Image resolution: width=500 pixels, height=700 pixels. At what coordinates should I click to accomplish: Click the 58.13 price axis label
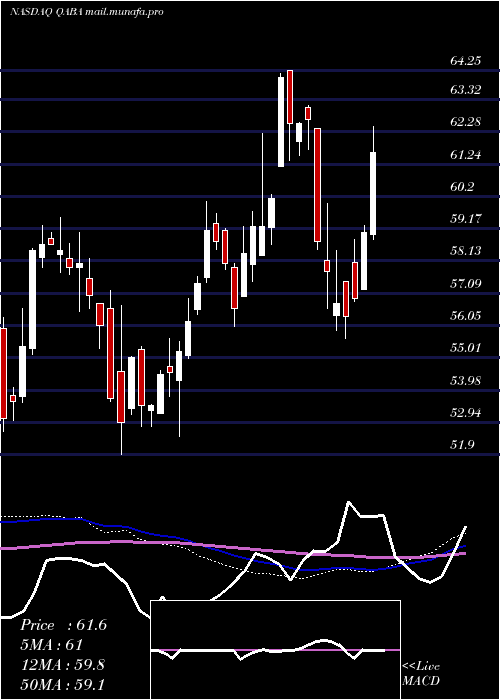[465, 250]
